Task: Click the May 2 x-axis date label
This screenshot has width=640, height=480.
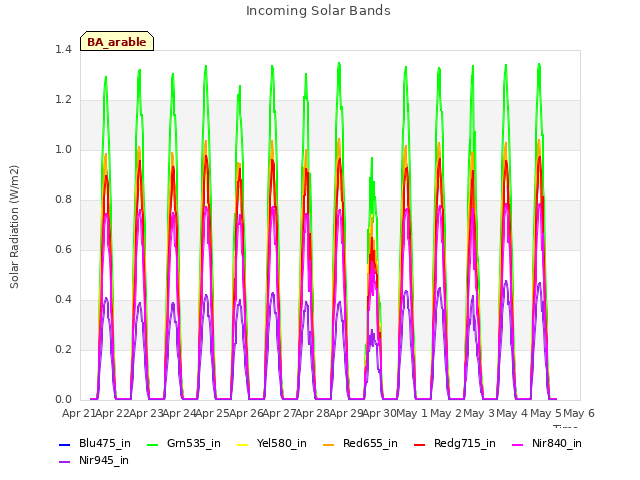Action: [446, 413]
